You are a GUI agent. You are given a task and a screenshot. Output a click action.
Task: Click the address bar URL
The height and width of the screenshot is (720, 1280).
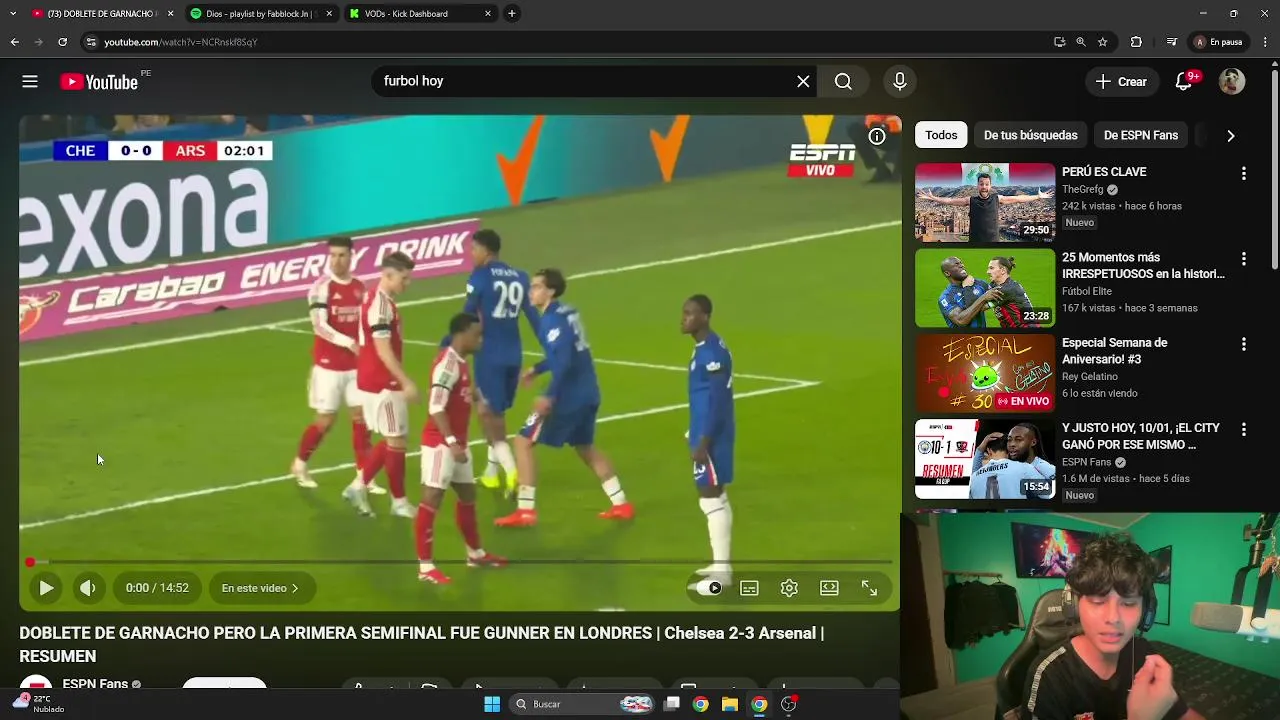[x=181, y=42]
